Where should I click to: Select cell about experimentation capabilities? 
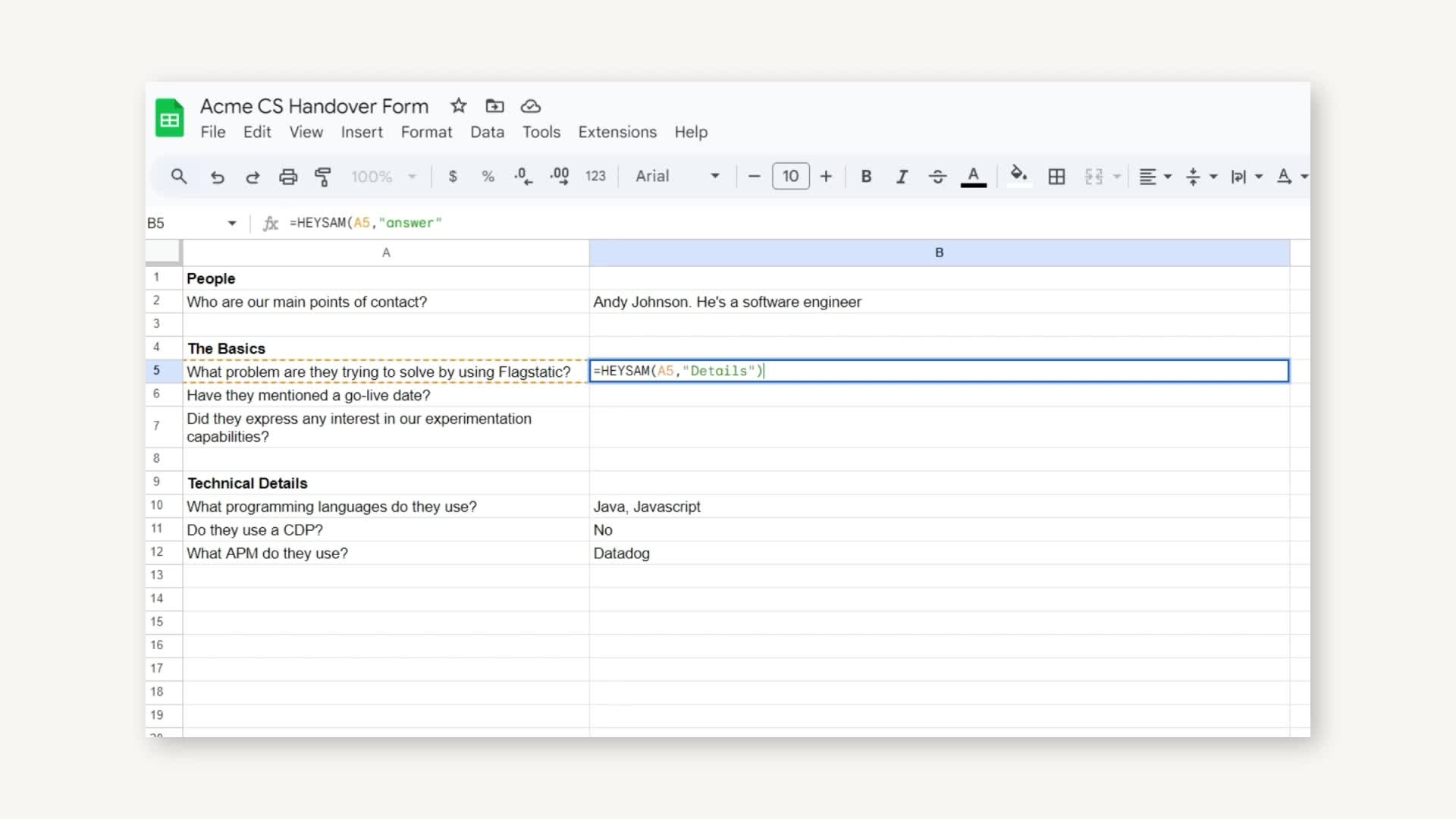point(386,428)
